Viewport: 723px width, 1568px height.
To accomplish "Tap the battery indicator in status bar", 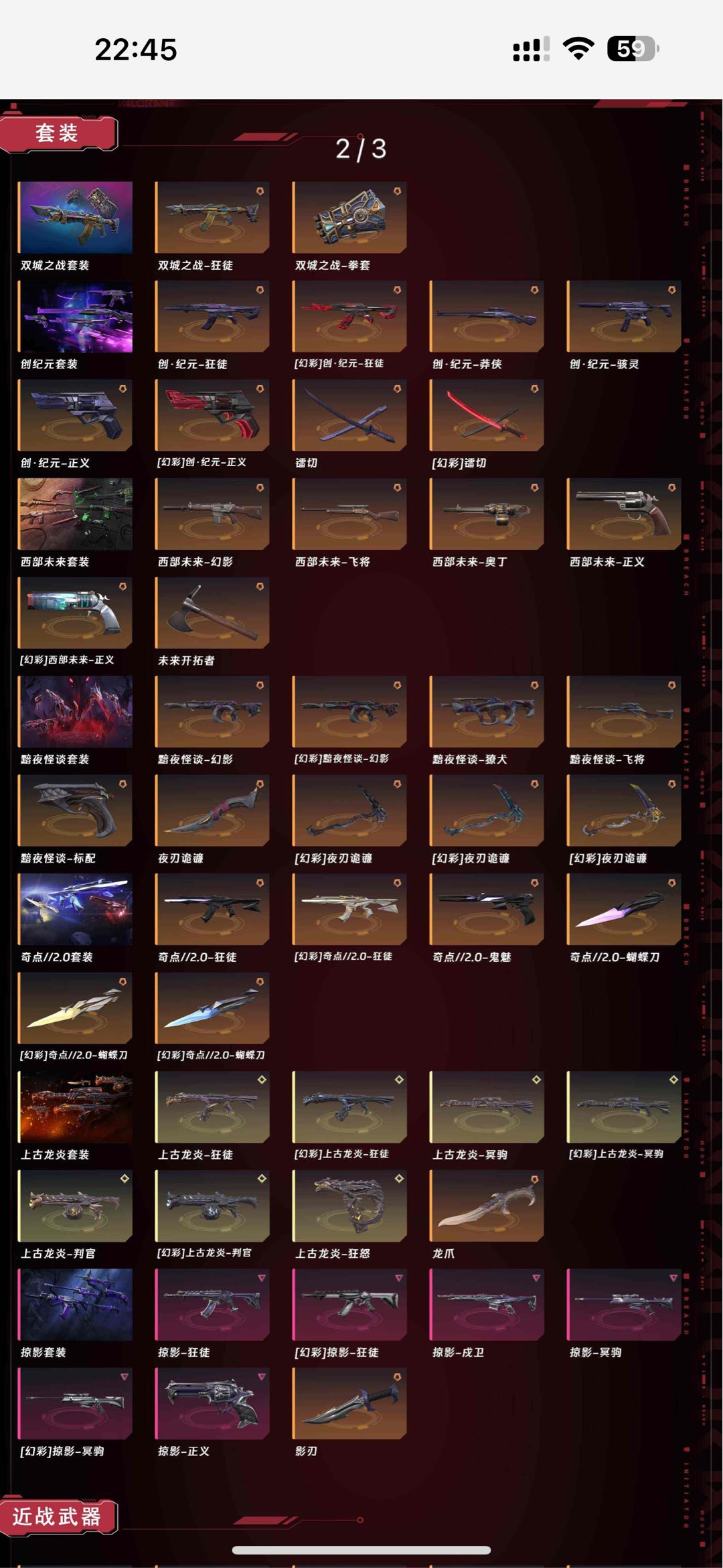I will tap(633, 49).
